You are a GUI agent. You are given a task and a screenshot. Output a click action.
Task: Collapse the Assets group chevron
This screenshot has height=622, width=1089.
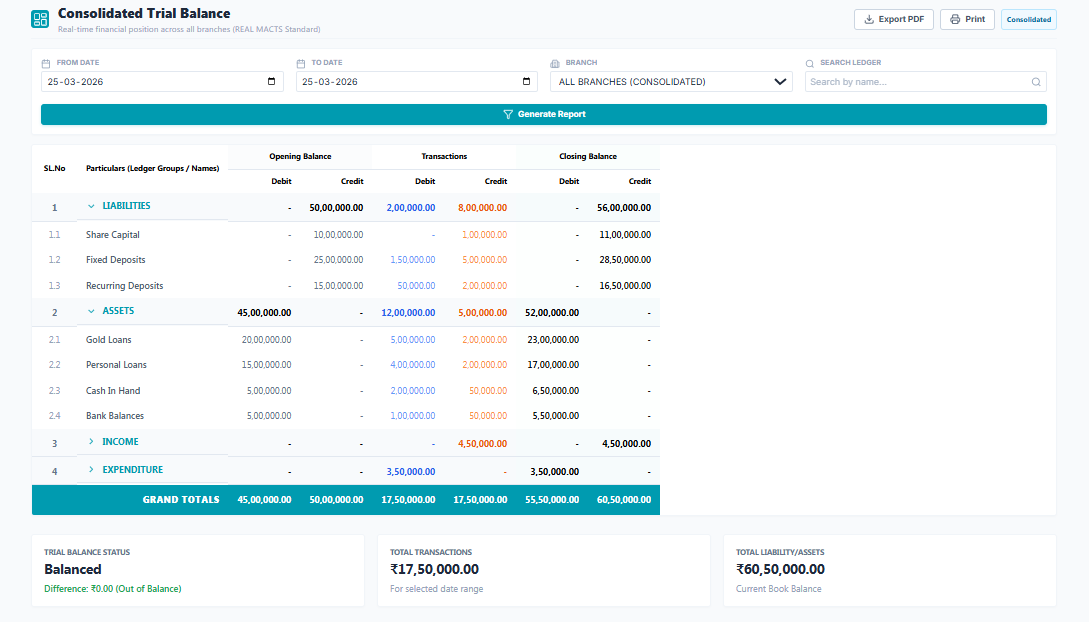point(92,311)
